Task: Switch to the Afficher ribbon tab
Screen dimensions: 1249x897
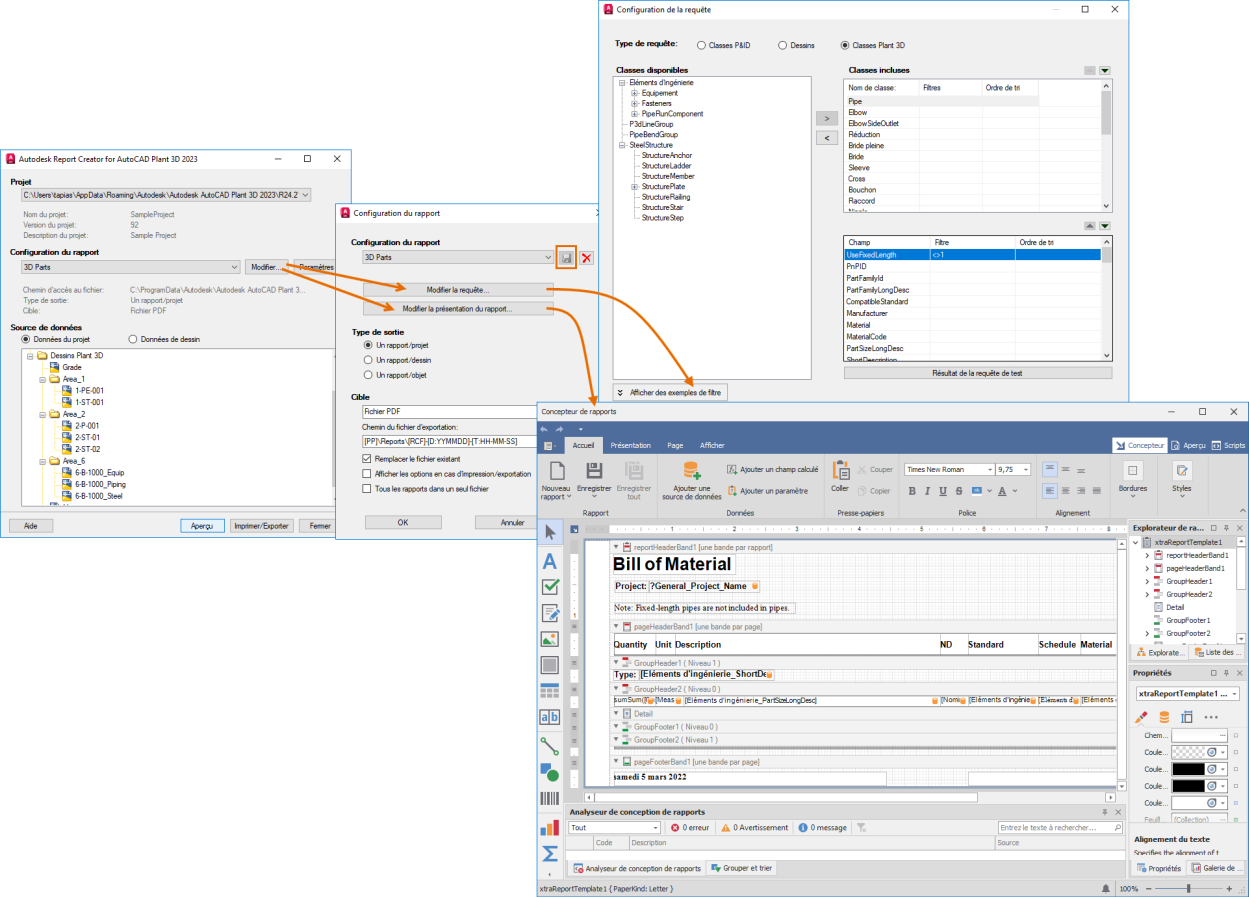Action: [712, 445]
